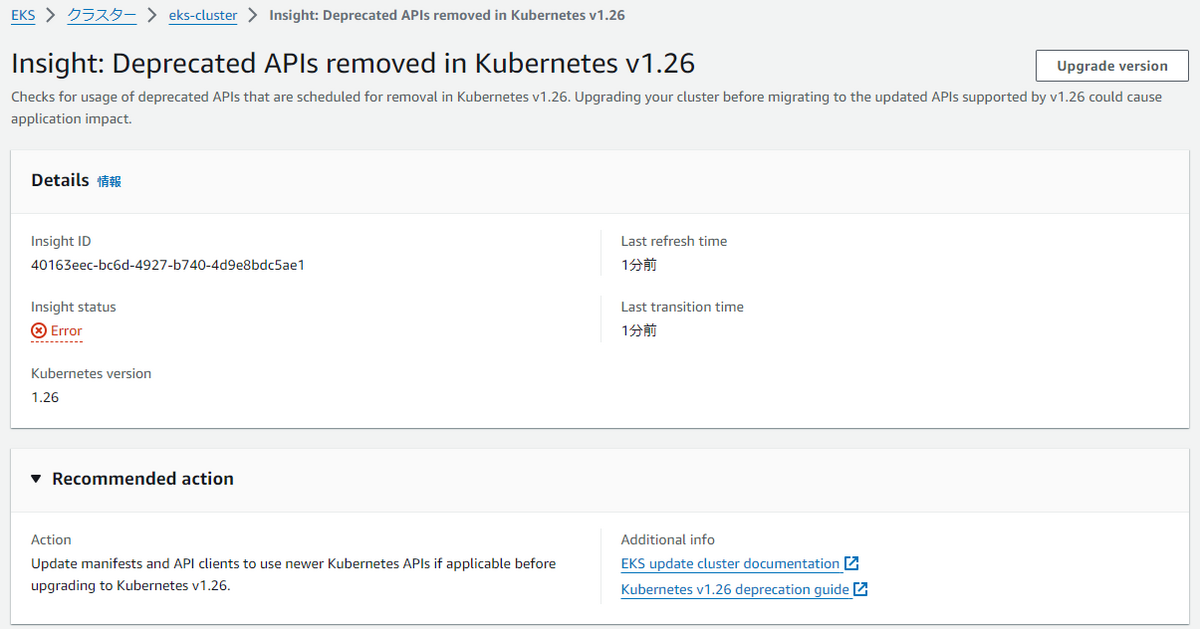Click external-link icon beside EKS update cluster documentation
1200x629 pixels.
852,563
